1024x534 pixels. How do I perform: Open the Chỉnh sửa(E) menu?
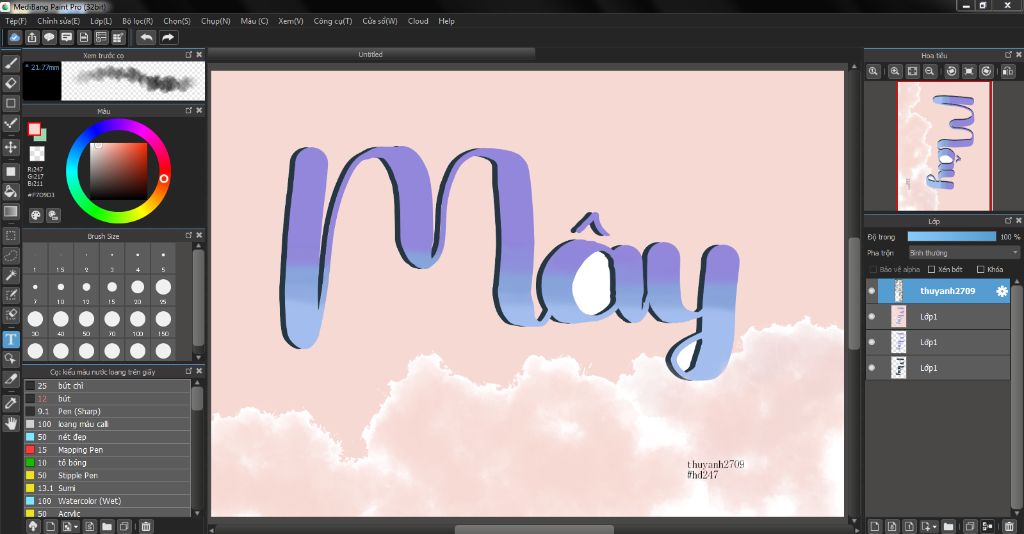tap(58, 21)
